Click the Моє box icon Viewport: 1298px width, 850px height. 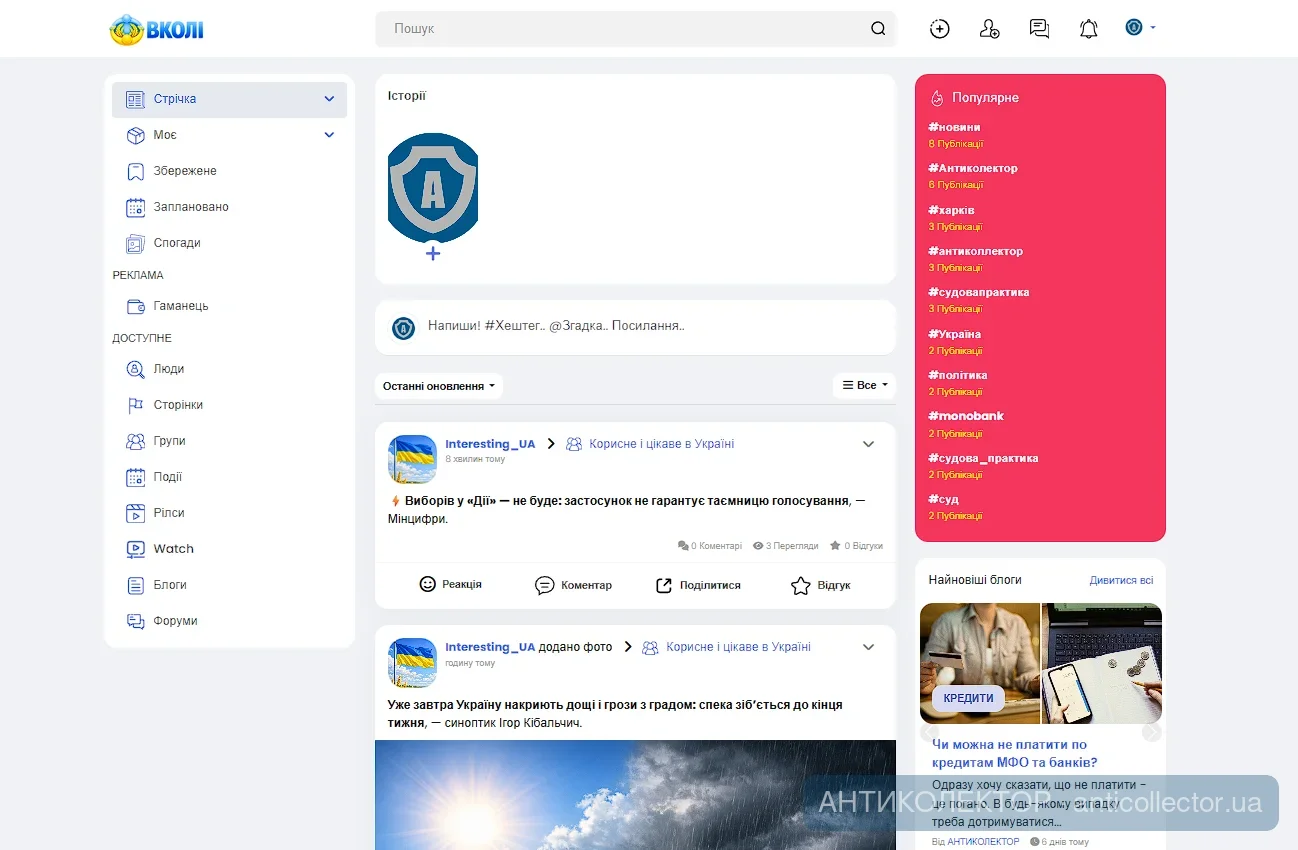(x=136, y=135)
